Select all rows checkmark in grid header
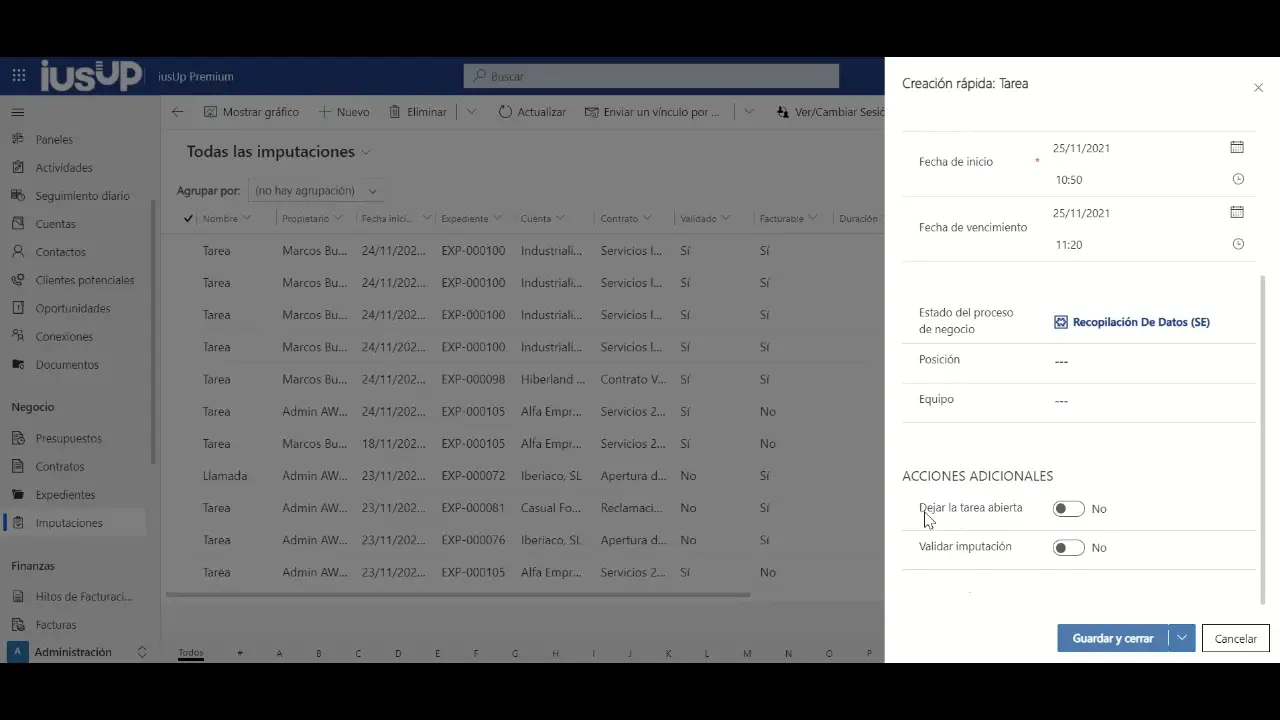 188,218
